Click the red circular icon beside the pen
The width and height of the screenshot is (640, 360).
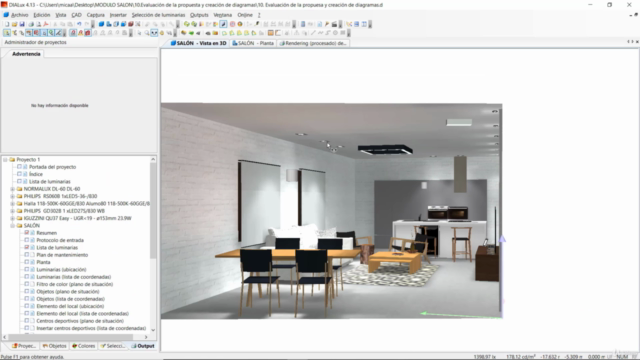[x=232, y=24]
